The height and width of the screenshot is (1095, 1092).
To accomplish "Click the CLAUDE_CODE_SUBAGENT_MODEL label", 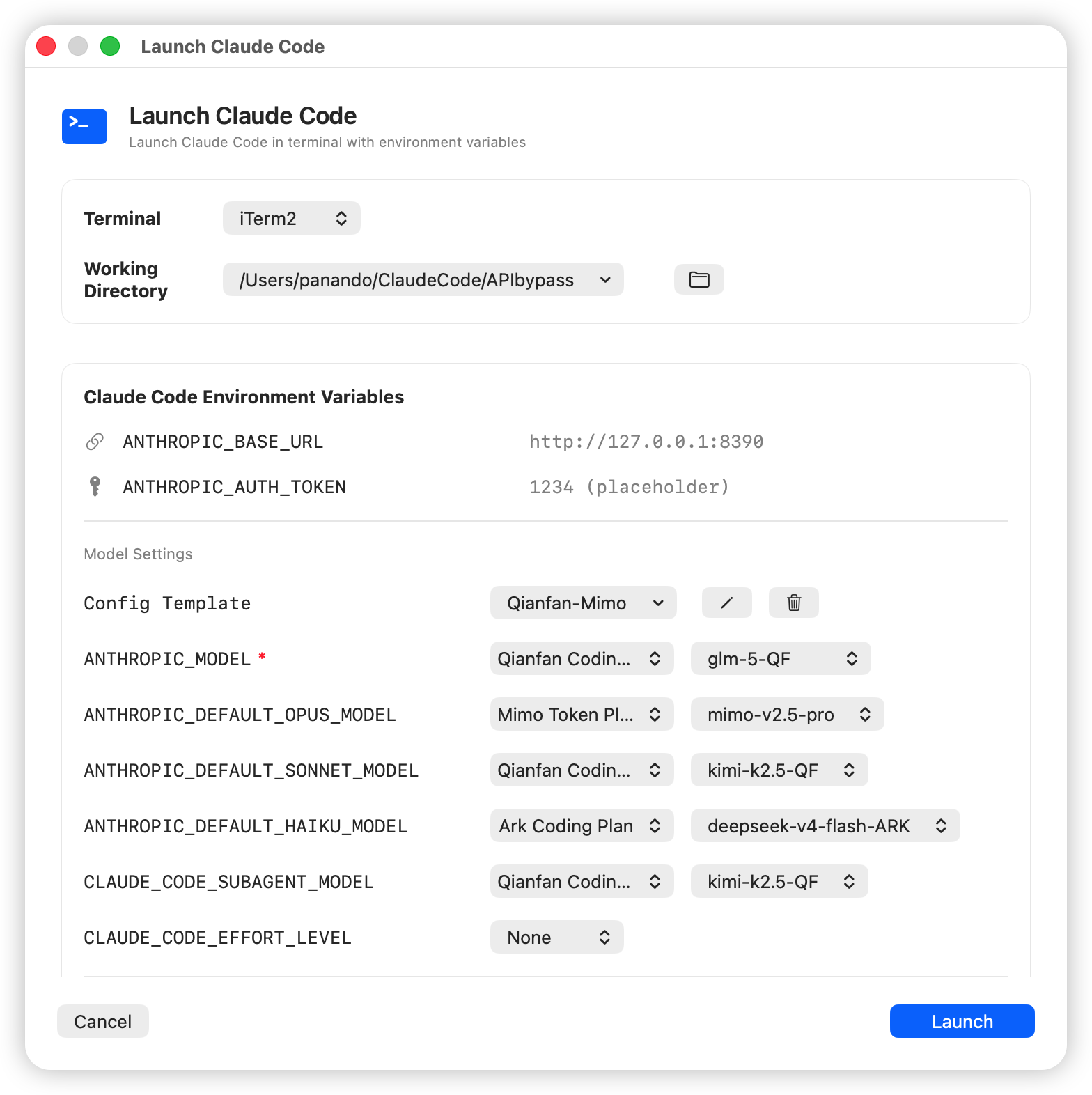I will click(x=228, y=882).
